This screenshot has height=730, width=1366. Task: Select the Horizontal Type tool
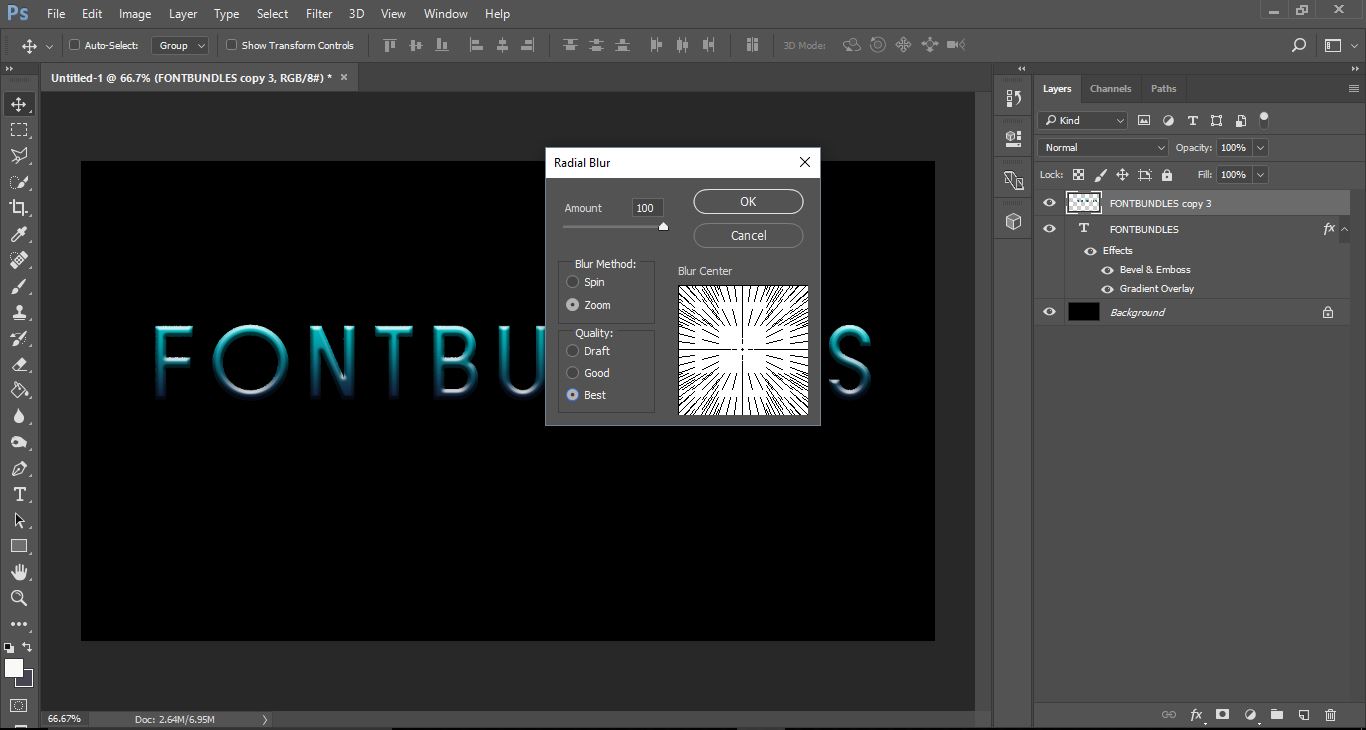pyautogui.click(x=19, y=494)
